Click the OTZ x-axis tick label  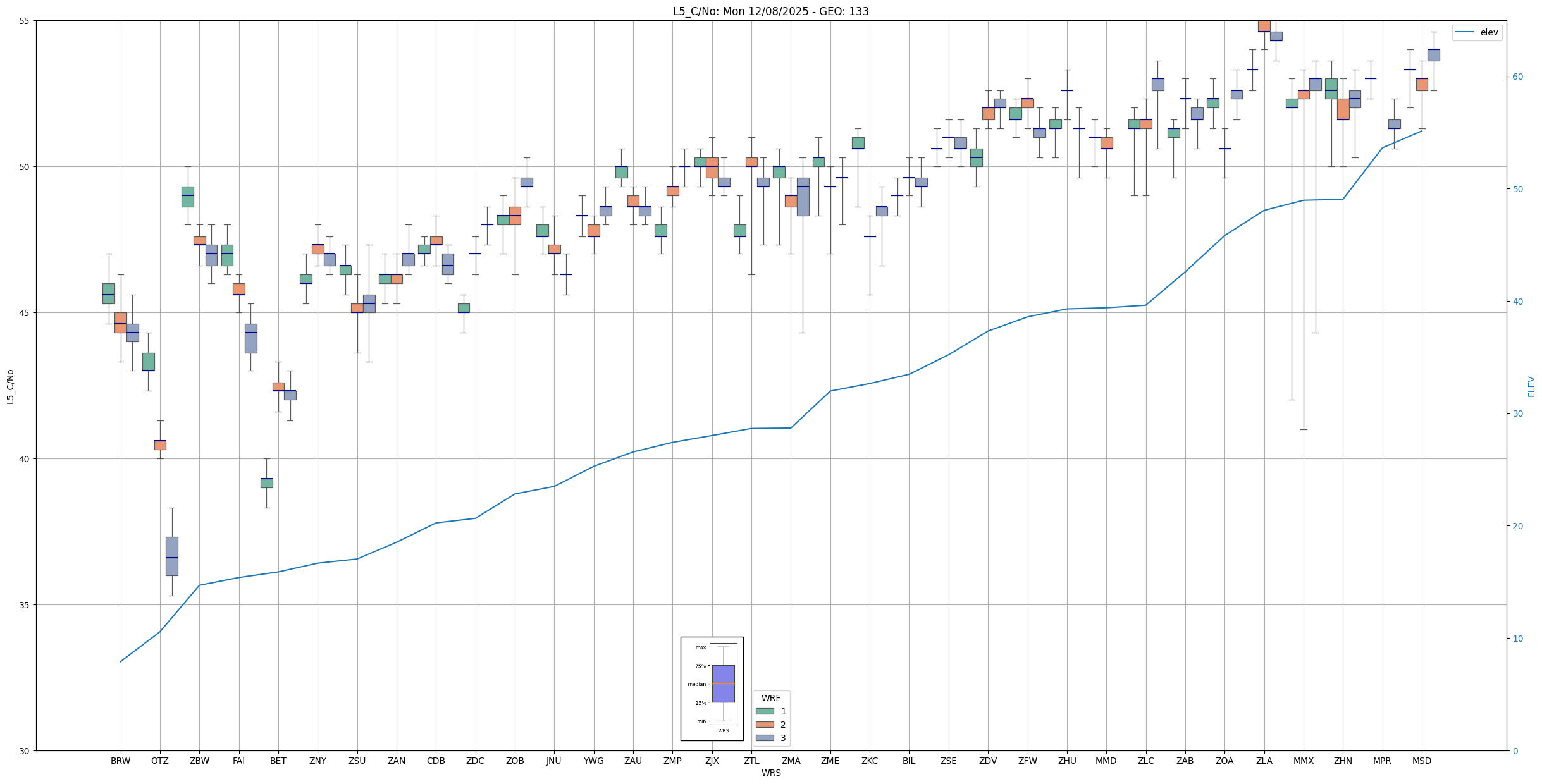160,761
